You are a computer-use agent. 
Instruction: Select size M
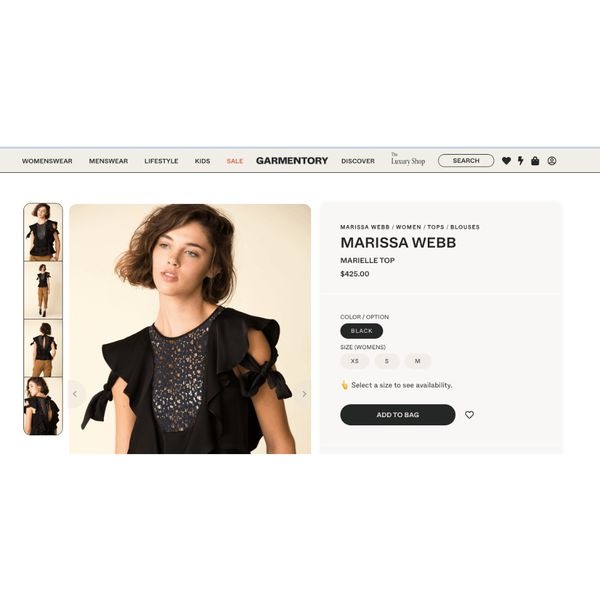[x=418, y=361]
